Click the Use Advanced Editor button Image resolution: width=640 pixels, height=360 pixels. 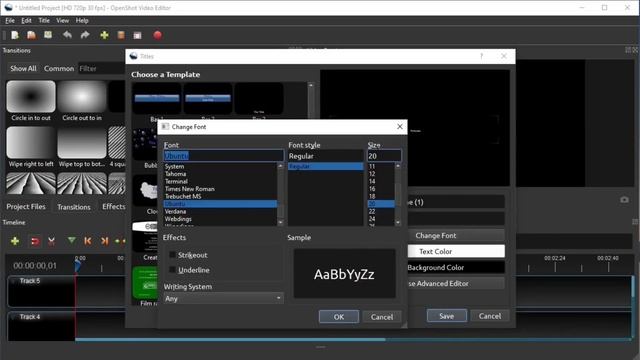[456, 283]
